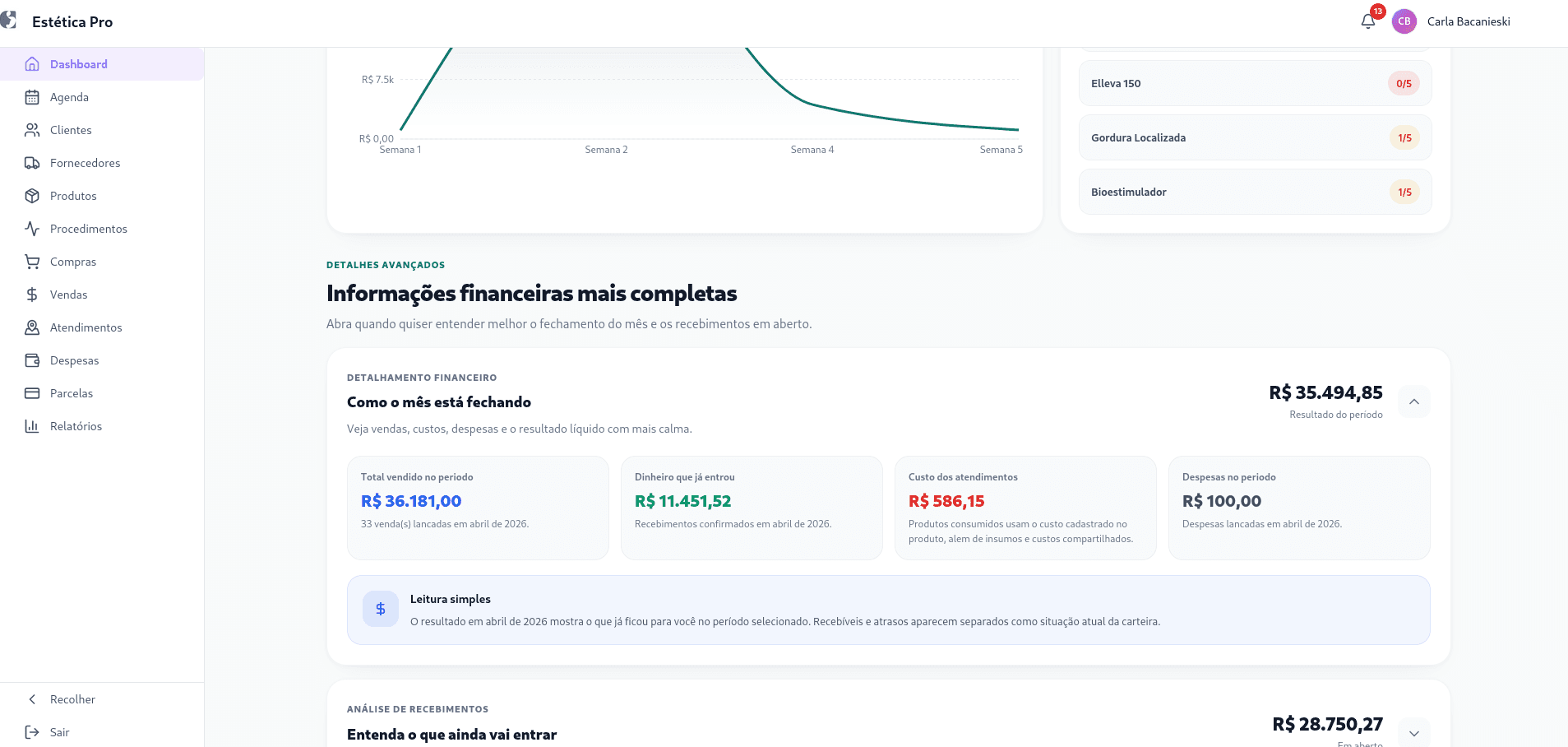Screen dimensions: 1568x747
Task: Click the Procedimentos activity icon
Action: click(32, 229)
